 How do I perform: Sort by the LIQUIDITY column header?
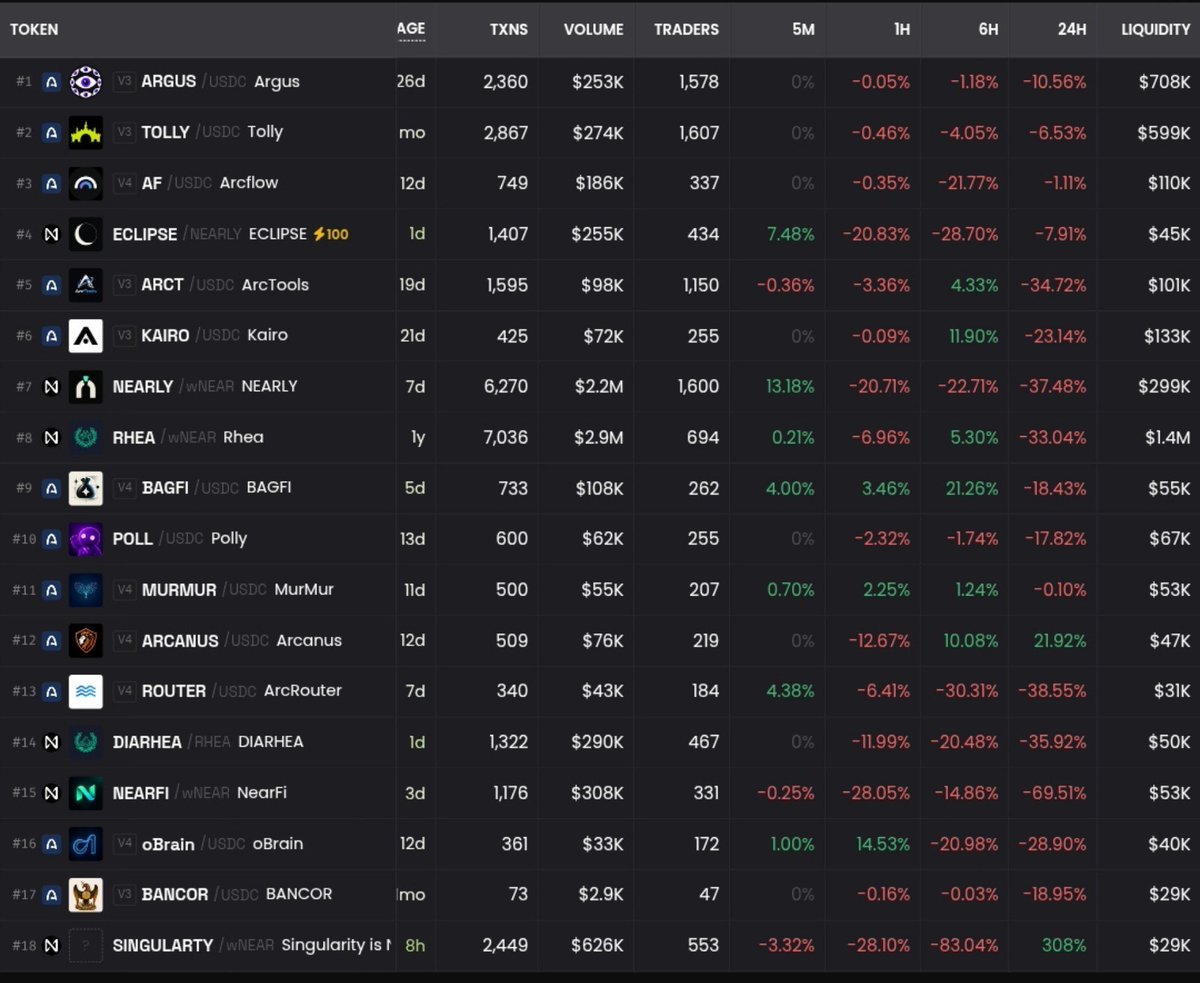pos(1156,29)
